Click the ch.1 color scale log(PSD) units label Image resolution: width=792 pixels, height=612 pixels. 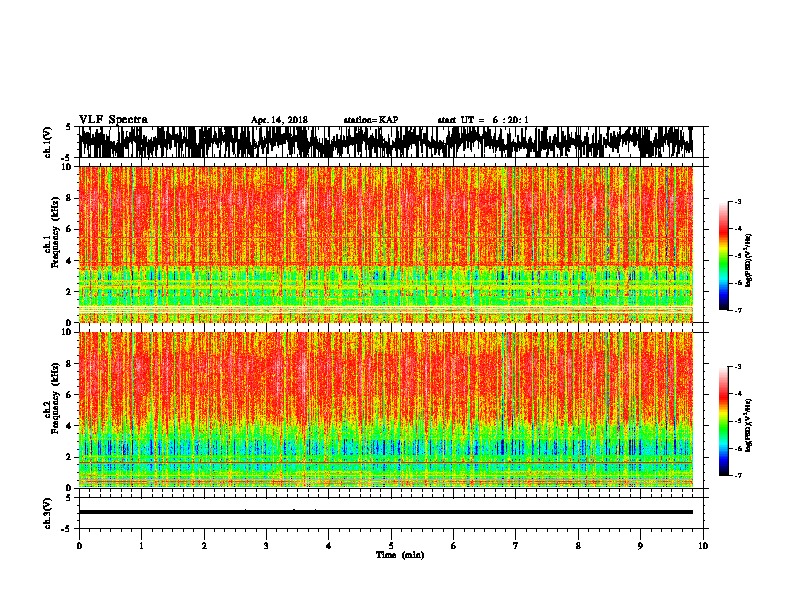click(x=749, y=260)
